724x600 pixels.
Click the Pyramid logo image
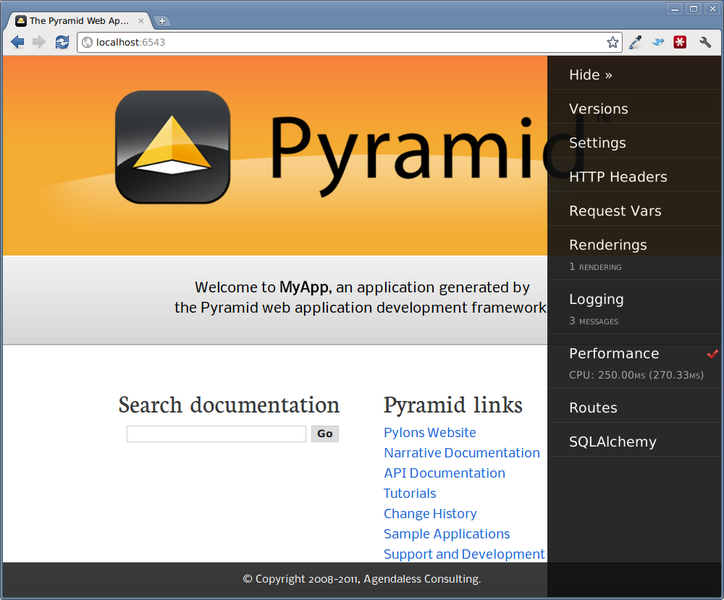click(172, 147)
